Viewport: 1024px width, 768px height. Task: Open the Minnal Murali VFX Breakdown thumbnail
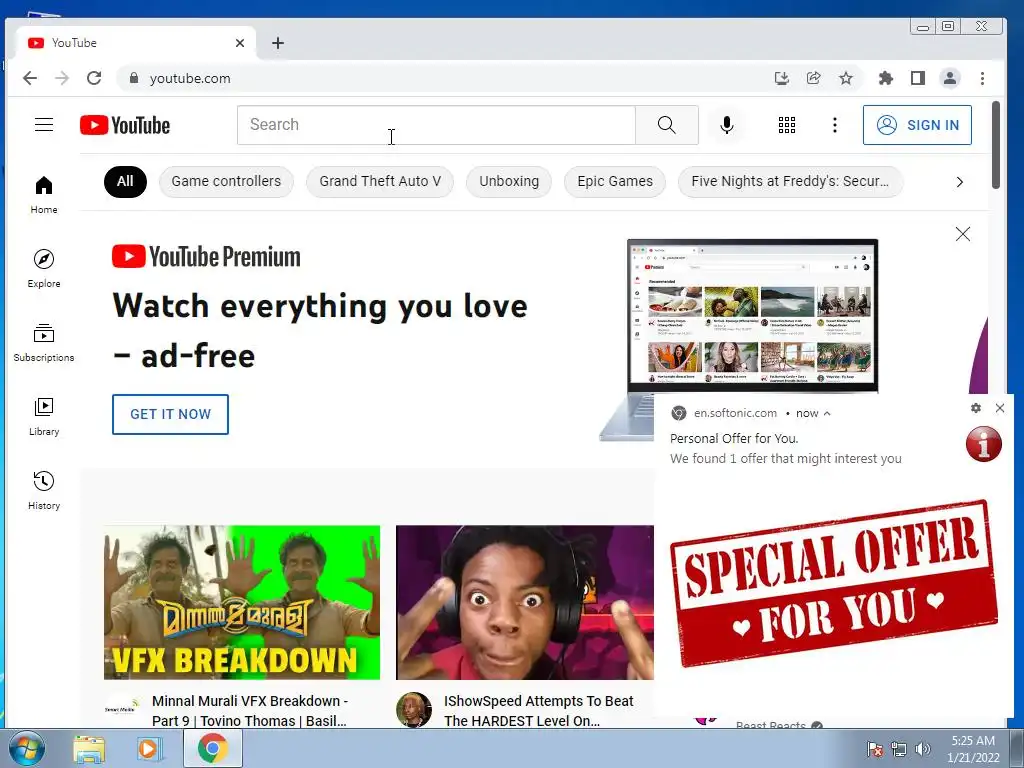pyautogui.click(x=242, y=602)
